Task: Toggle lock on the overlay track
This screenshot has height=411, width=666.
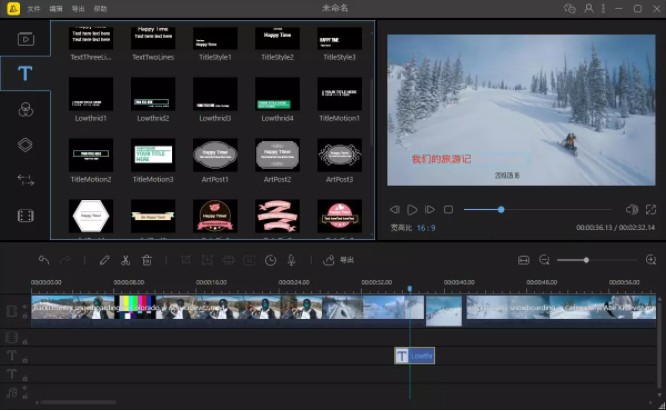Action: click(25, 342)
